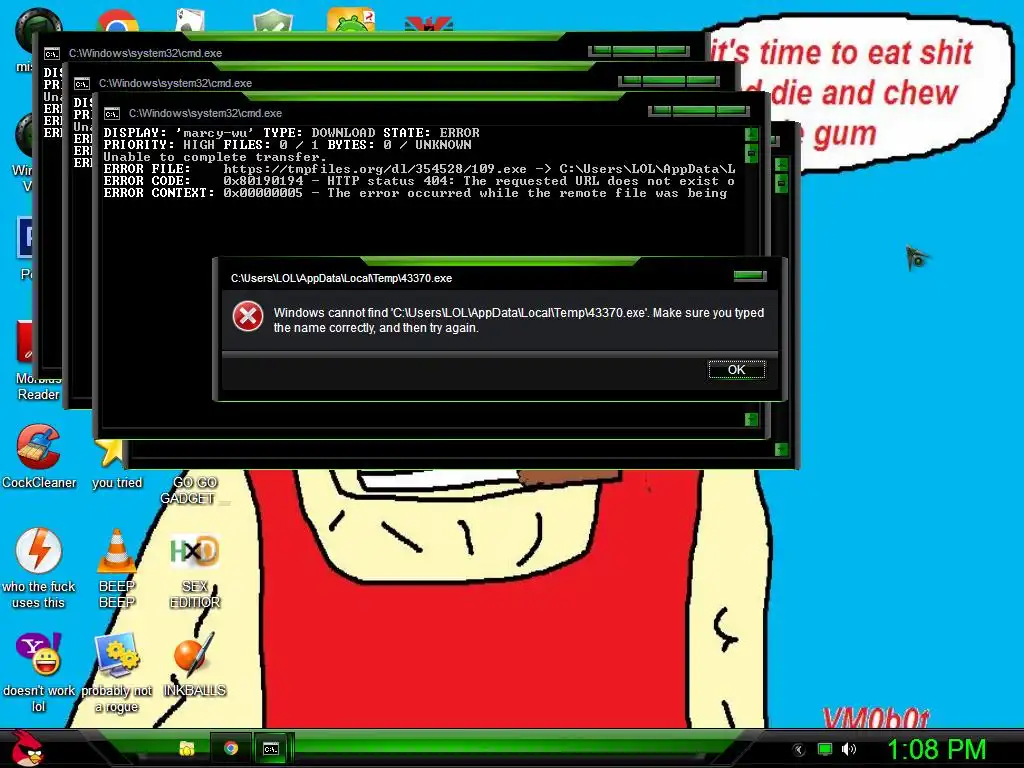Click scroll-down arrow in front cmd window
This screenshot has height=768, width=1024.
[752, 419]
